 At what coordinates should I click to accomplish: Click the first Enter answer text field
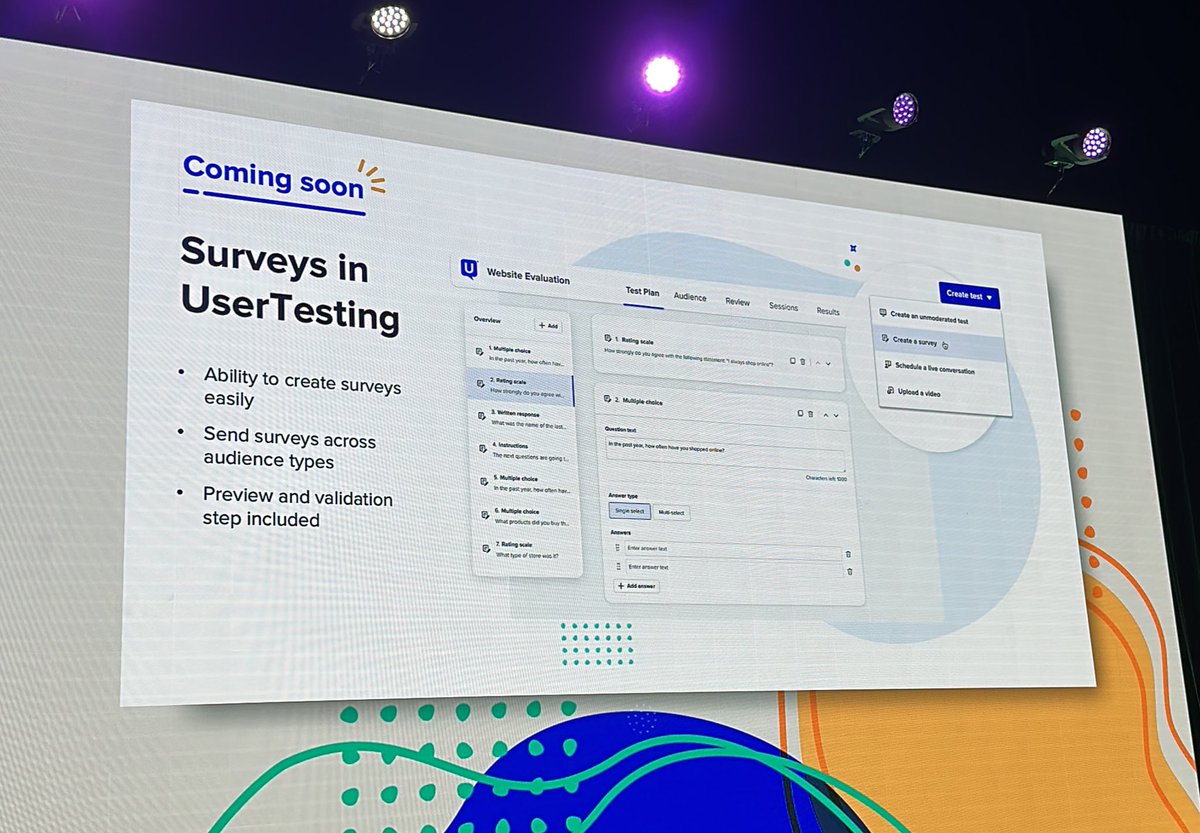pos(733,550)
